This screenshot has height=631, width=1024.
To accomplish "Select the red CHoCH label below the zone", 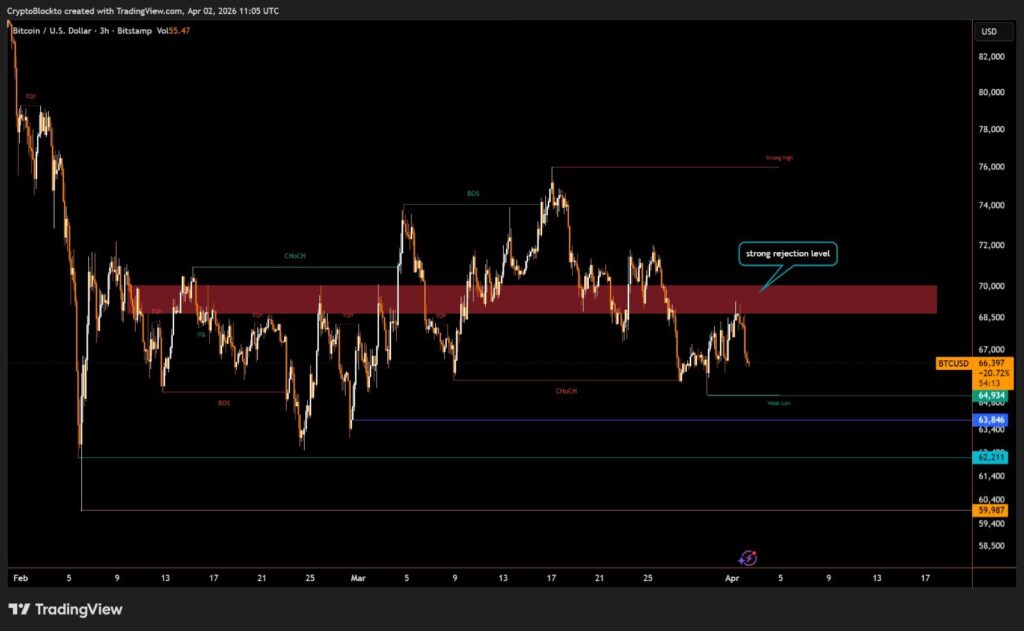I will point(567,391).
